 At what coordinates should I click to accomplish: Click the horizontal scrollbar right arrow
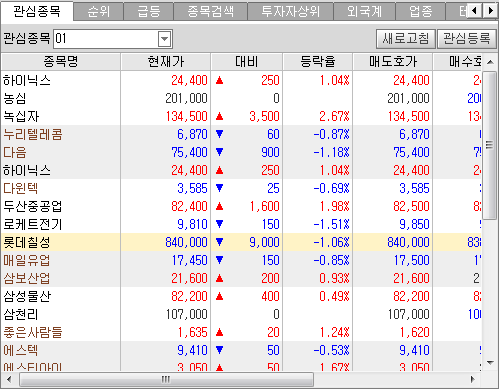tap(473, 379)
